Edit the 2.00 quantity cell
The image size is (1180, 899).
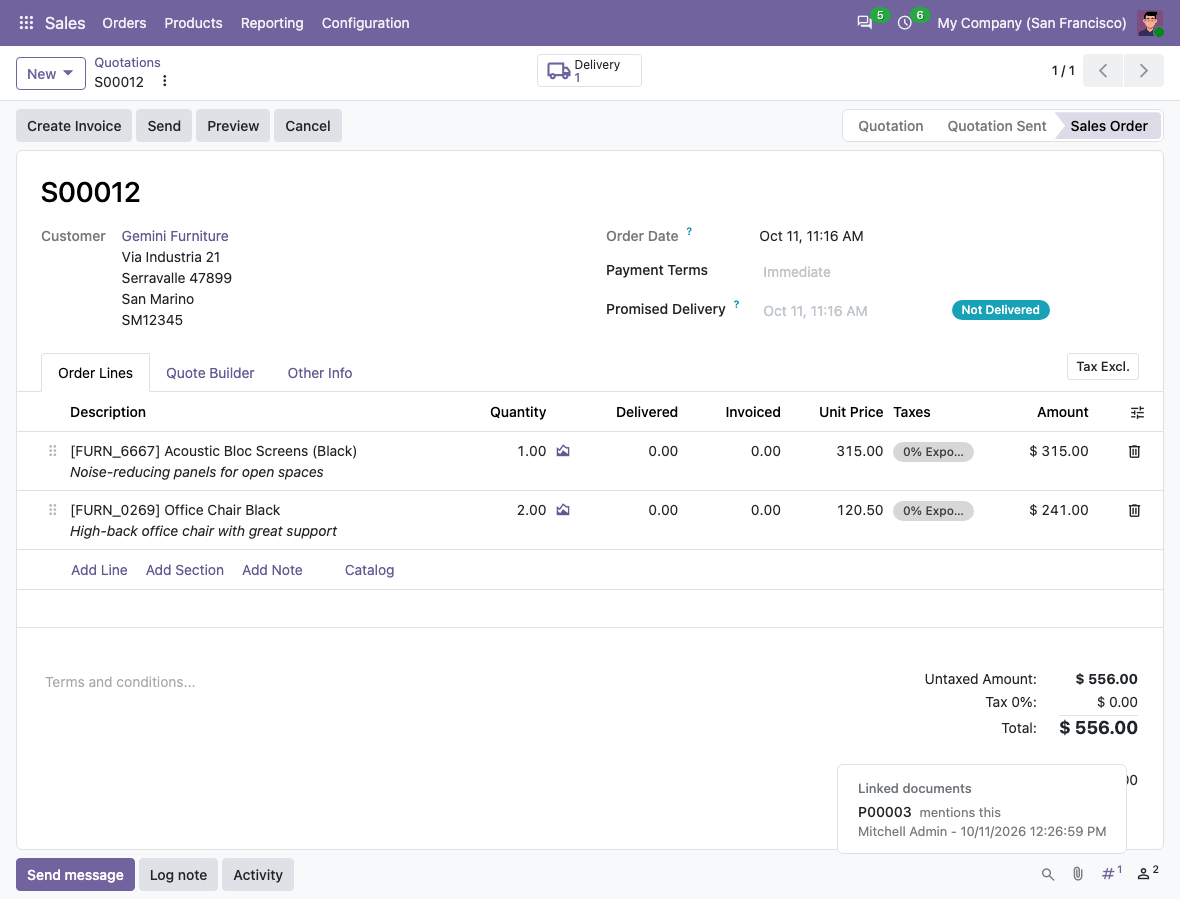coord(531,510)
